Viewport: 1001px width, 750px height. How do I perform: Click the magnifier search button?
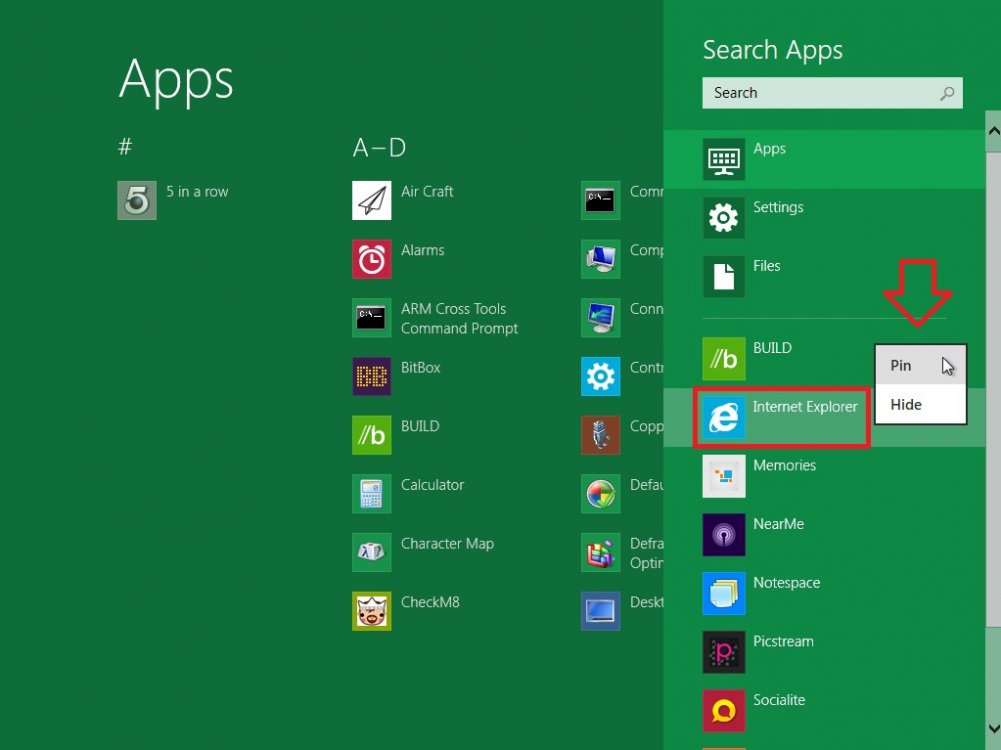pyautogui.click(x=947, y=93)
